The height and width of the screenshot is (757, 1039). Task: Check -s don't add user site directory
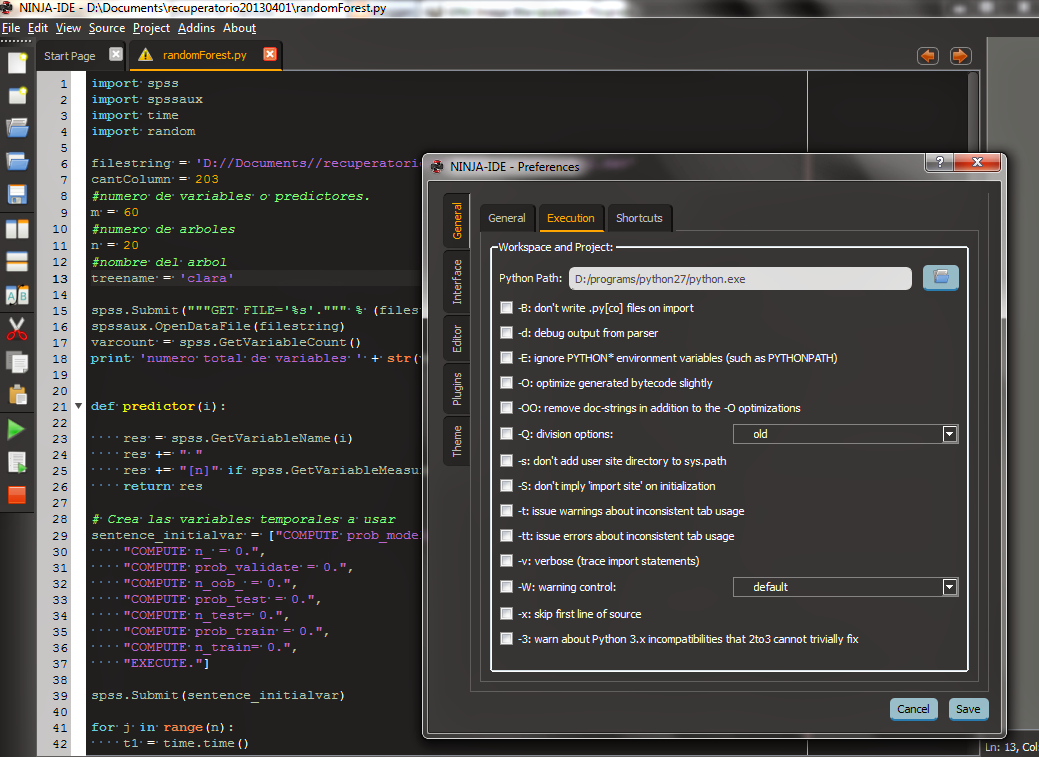pyautogui.click(x=506, y=461)
